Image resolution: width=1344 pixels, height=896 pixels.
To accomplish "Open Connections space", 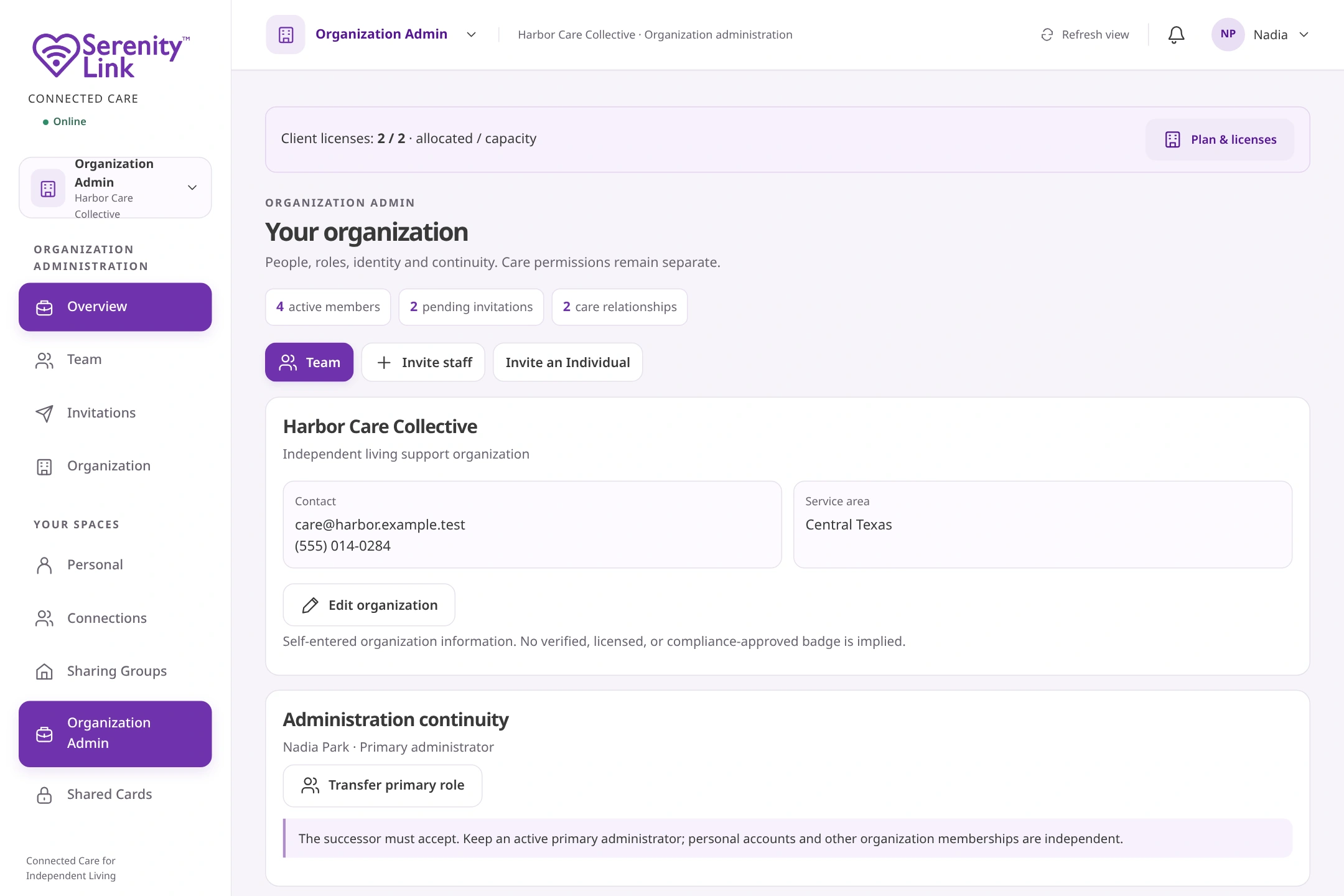I will tap(115, 618).
